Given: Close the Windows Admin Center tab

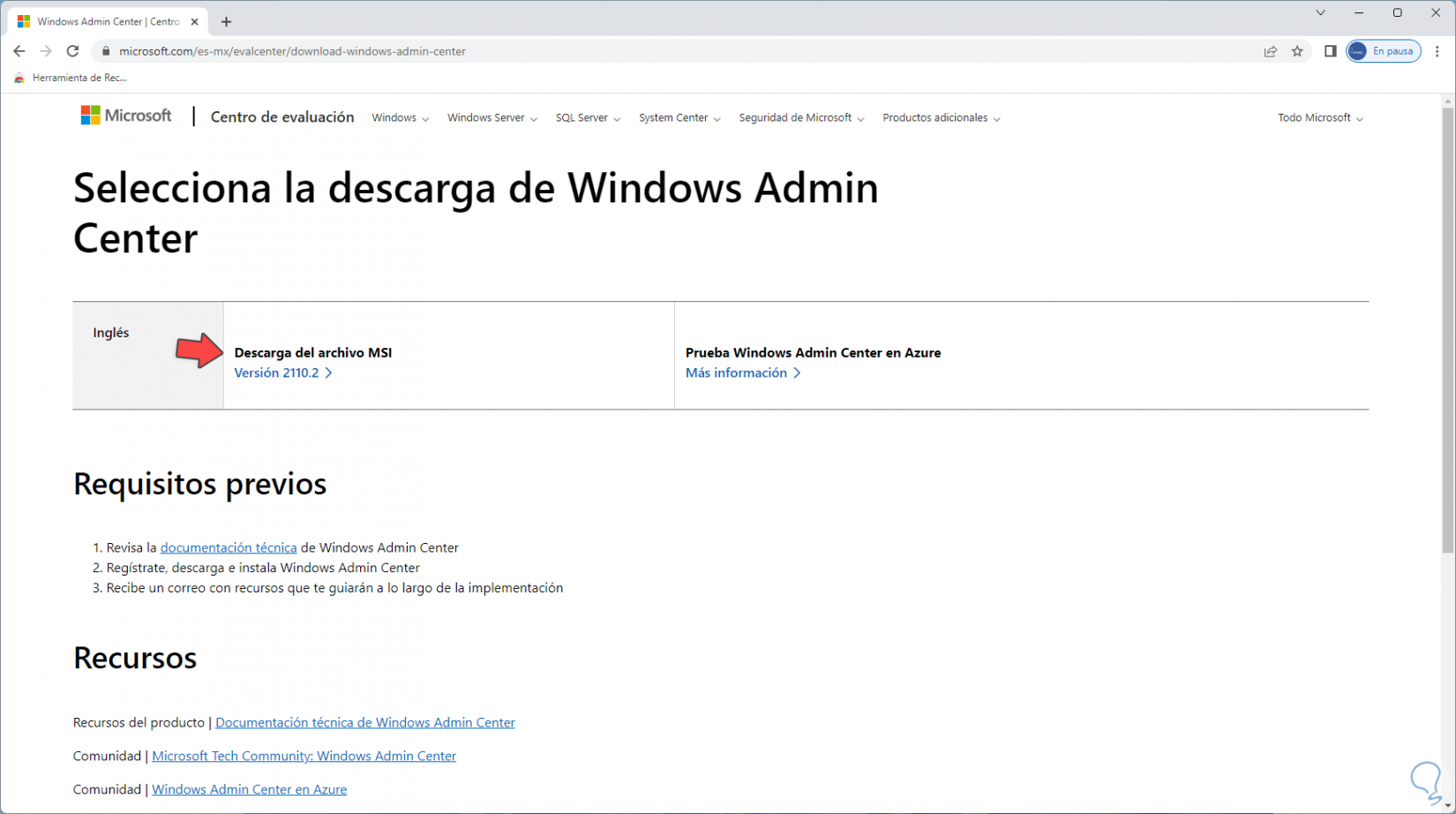Looking at the screenshot, I should click(195, 21).
